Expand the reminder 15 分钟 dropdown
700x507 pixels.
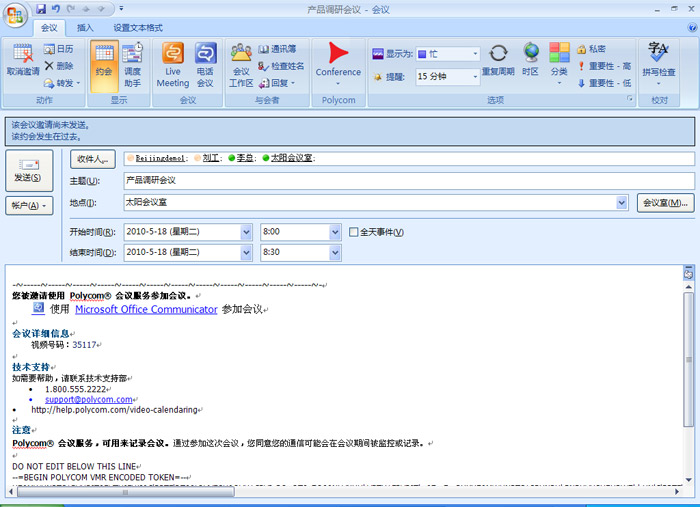click(x=474, y=76)
